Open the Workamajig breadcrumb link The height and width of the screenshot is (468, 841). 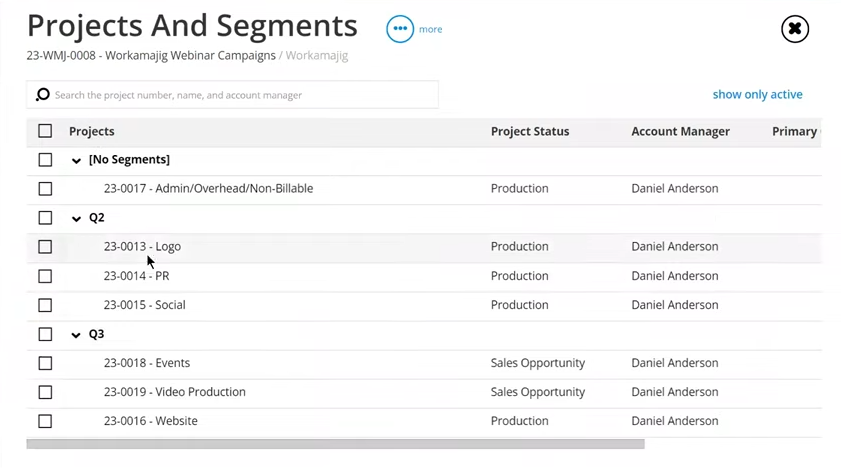316,55
